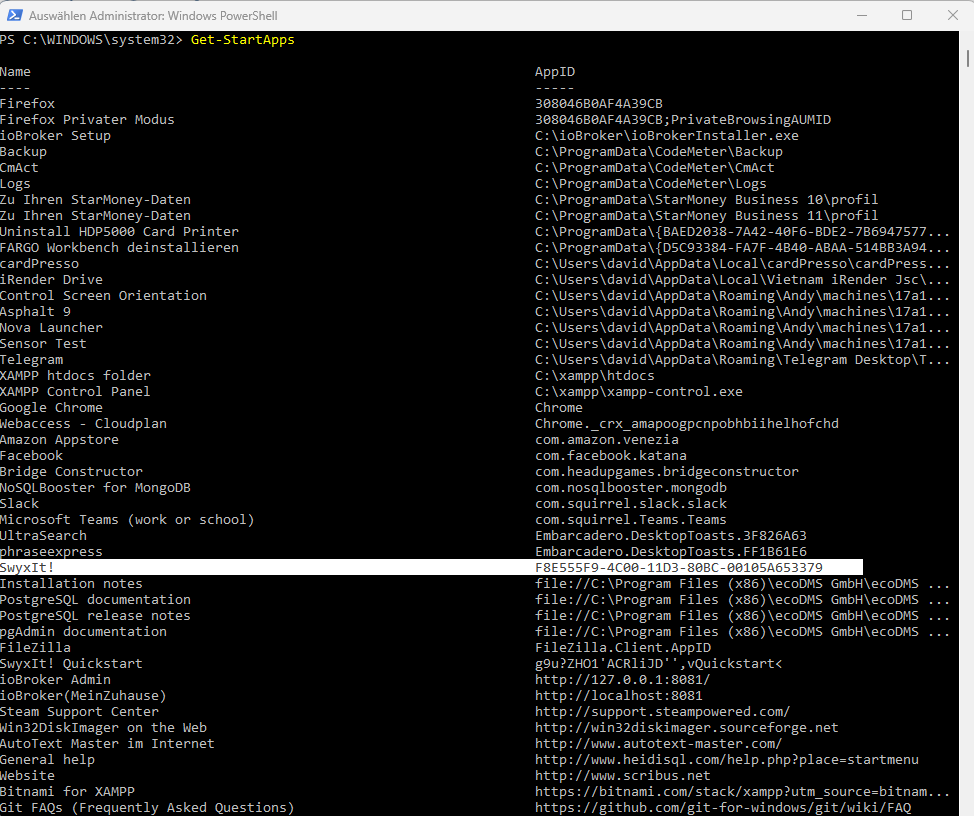Click the Name column header
The image size is (974, 816).
click(15, 72)
